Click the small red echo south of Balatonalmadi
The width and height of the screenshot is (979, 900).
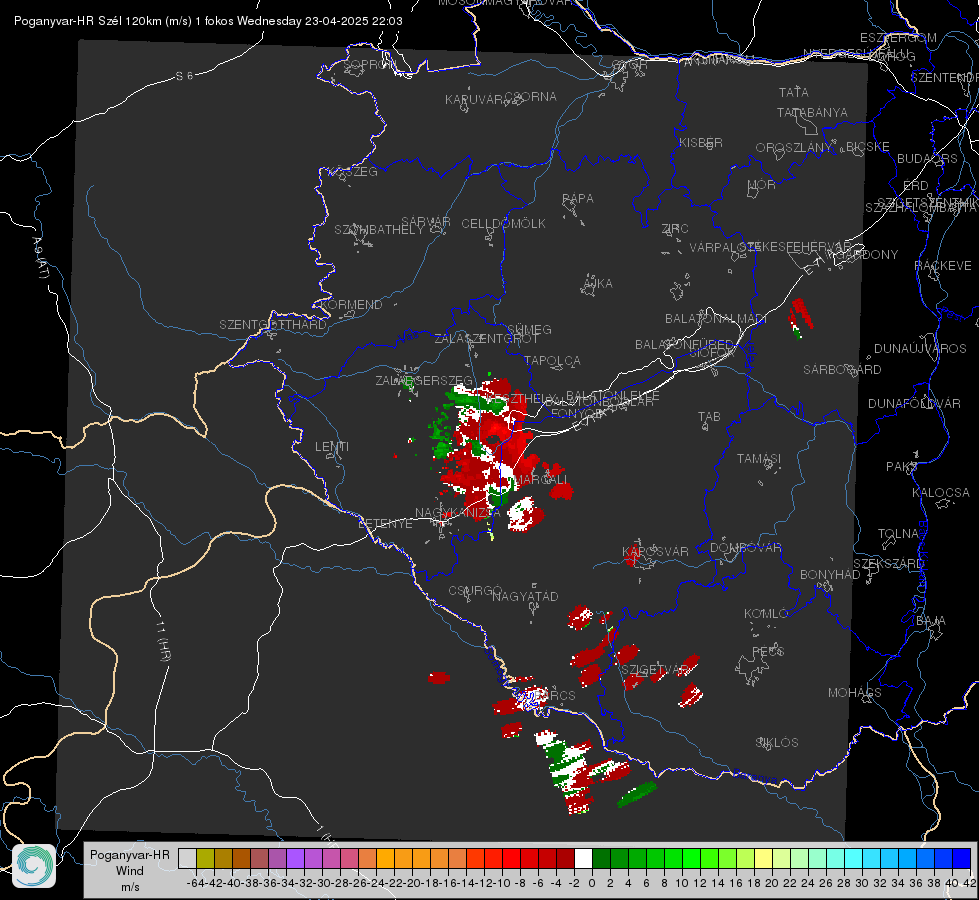pyautogui.click(x=799, y=317)
